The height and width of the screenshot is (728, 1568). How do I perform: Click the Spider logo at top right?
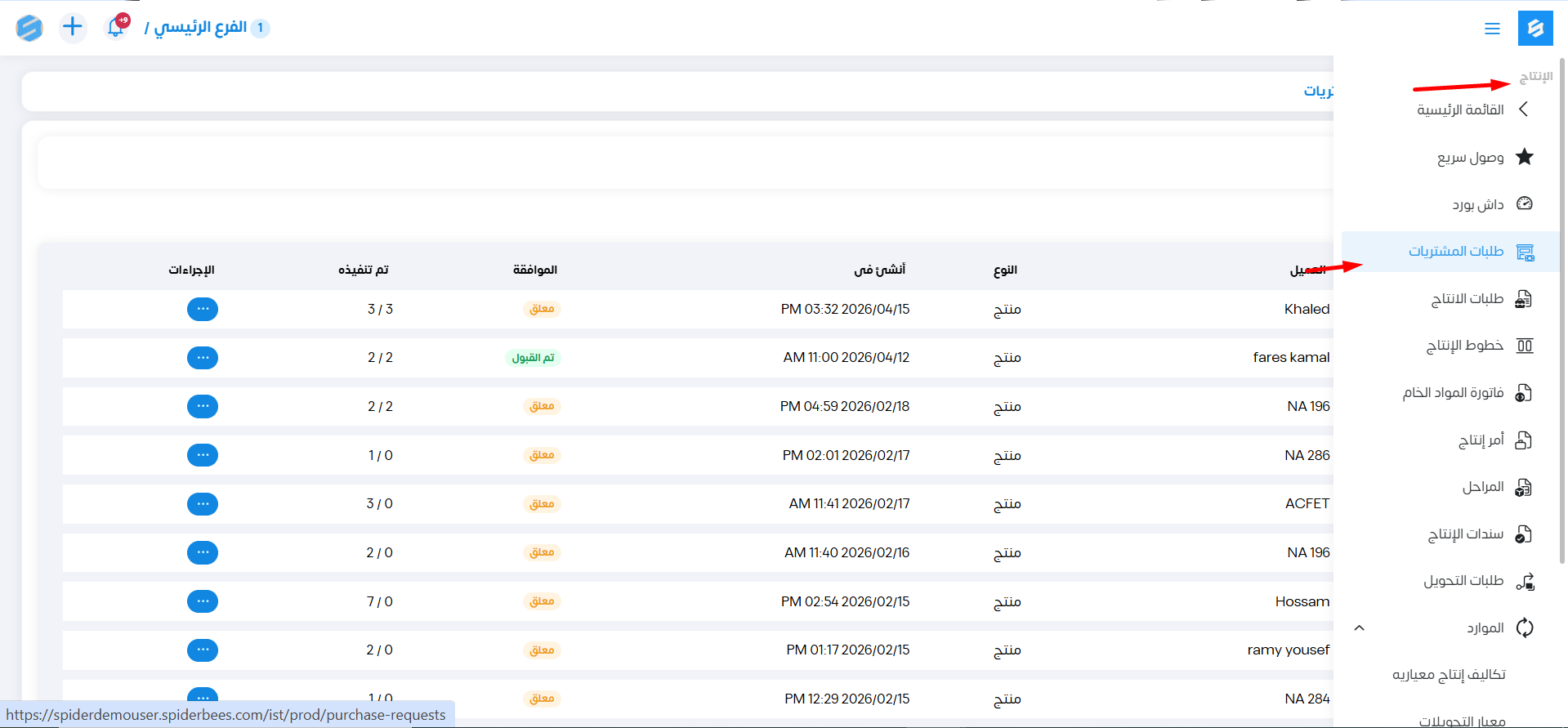(1535, 29)
